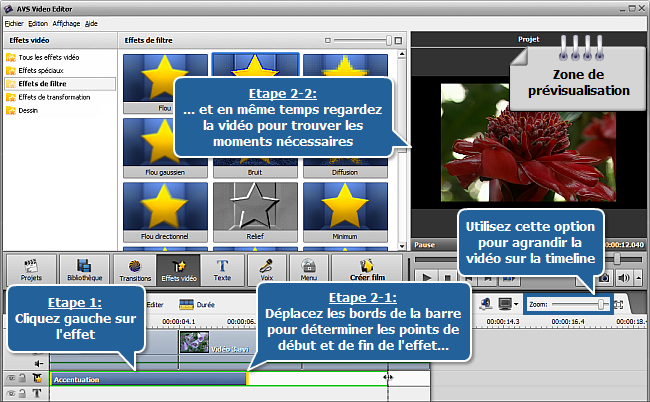This screenshot has height=402, width=650.
Task: Expand the volume control arrow
Action: click(x=638, y=278)
